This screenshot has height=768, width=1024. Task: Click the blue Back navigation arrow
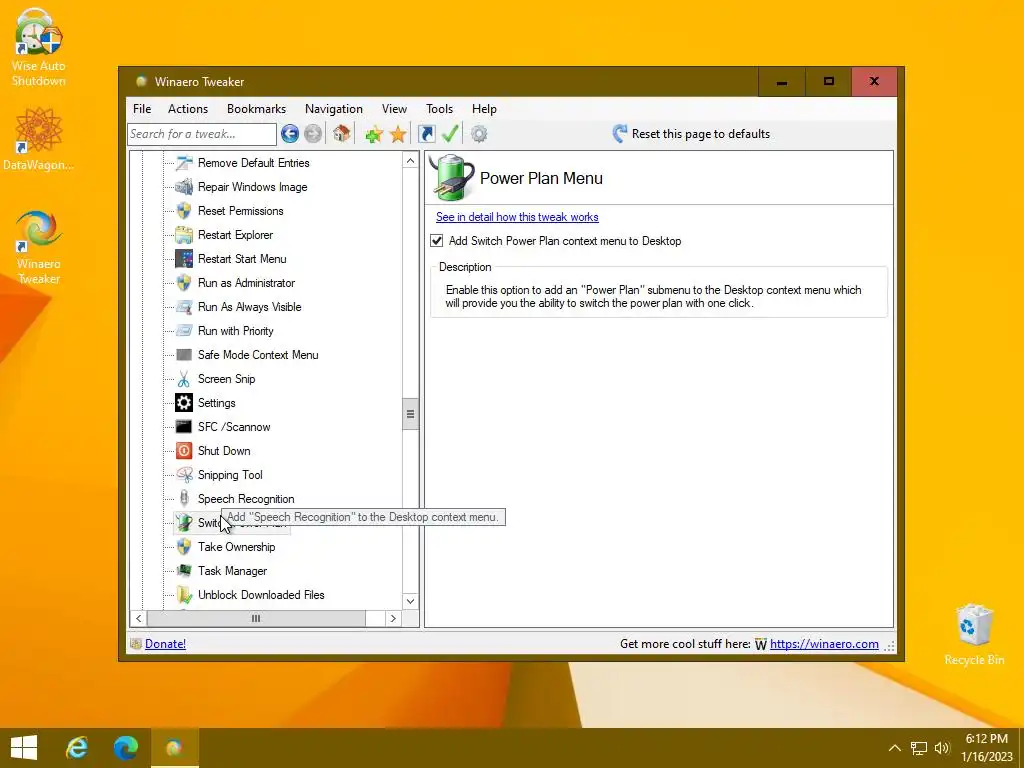[x=290, y=134]
